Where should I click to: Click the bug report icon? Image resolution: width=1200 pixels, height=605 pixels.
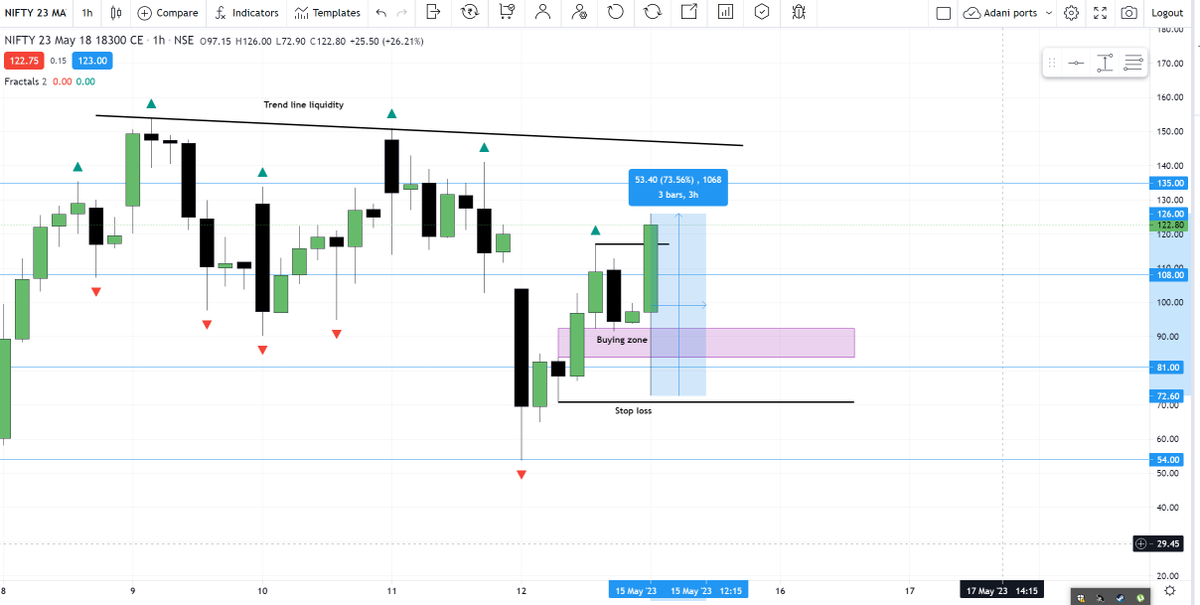click(798, 13)
